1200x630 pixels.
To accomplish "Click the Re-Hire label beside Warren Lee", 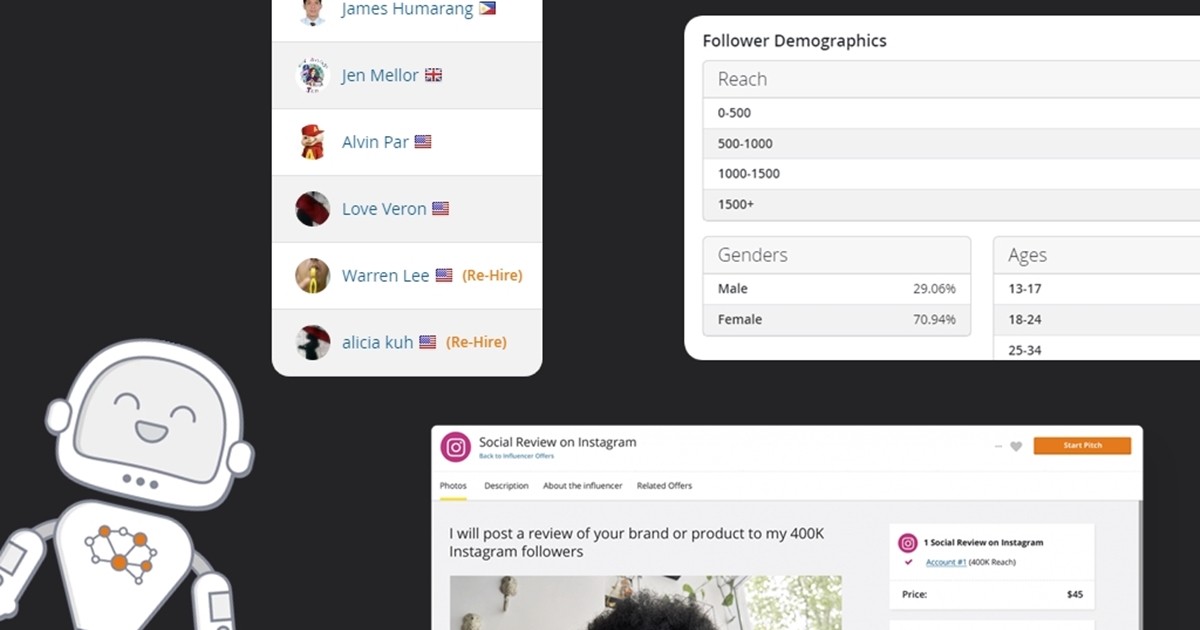I will coord(492,275).
